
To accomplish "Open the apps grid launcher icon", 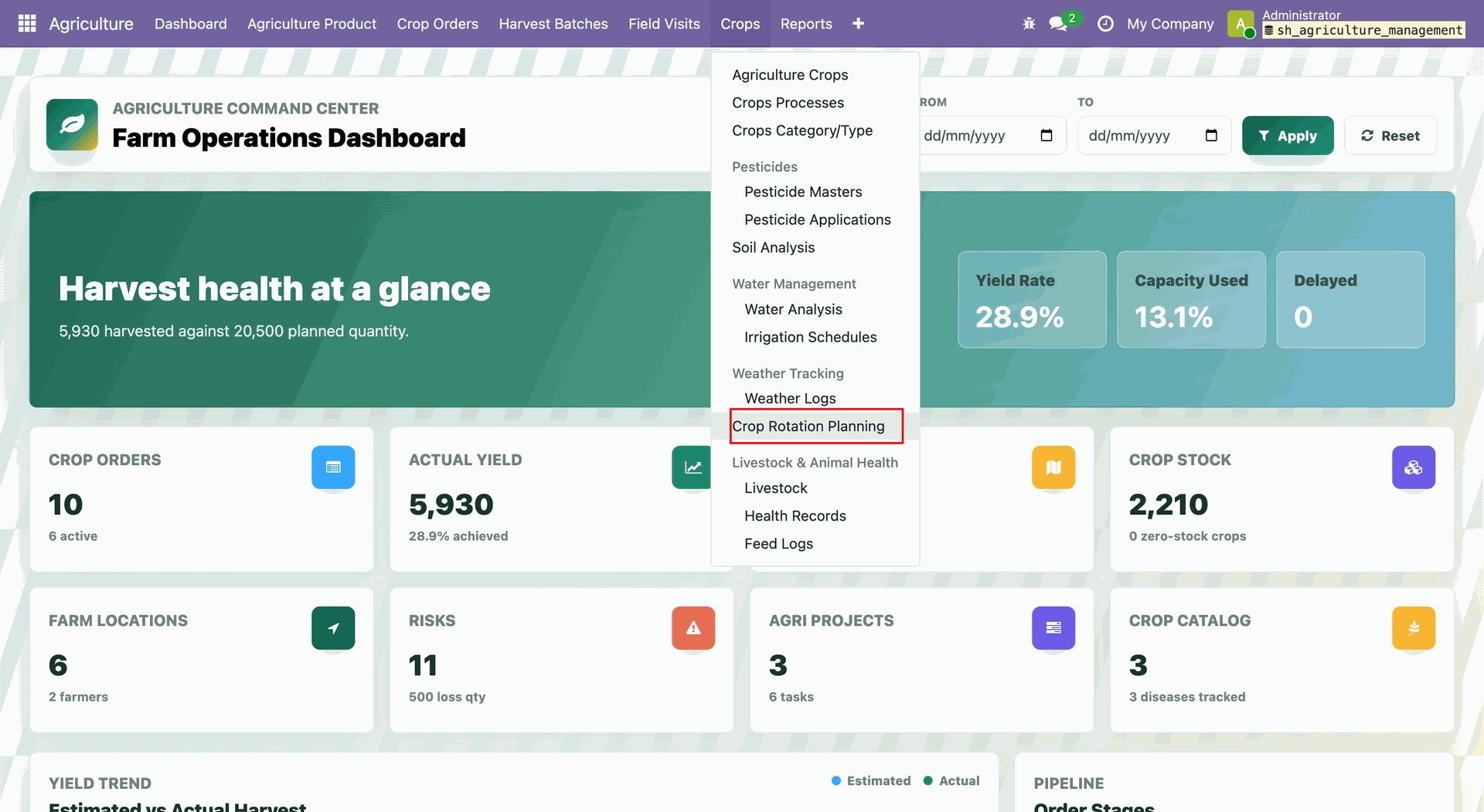I will pyautogui.click(x=27, y=24).
